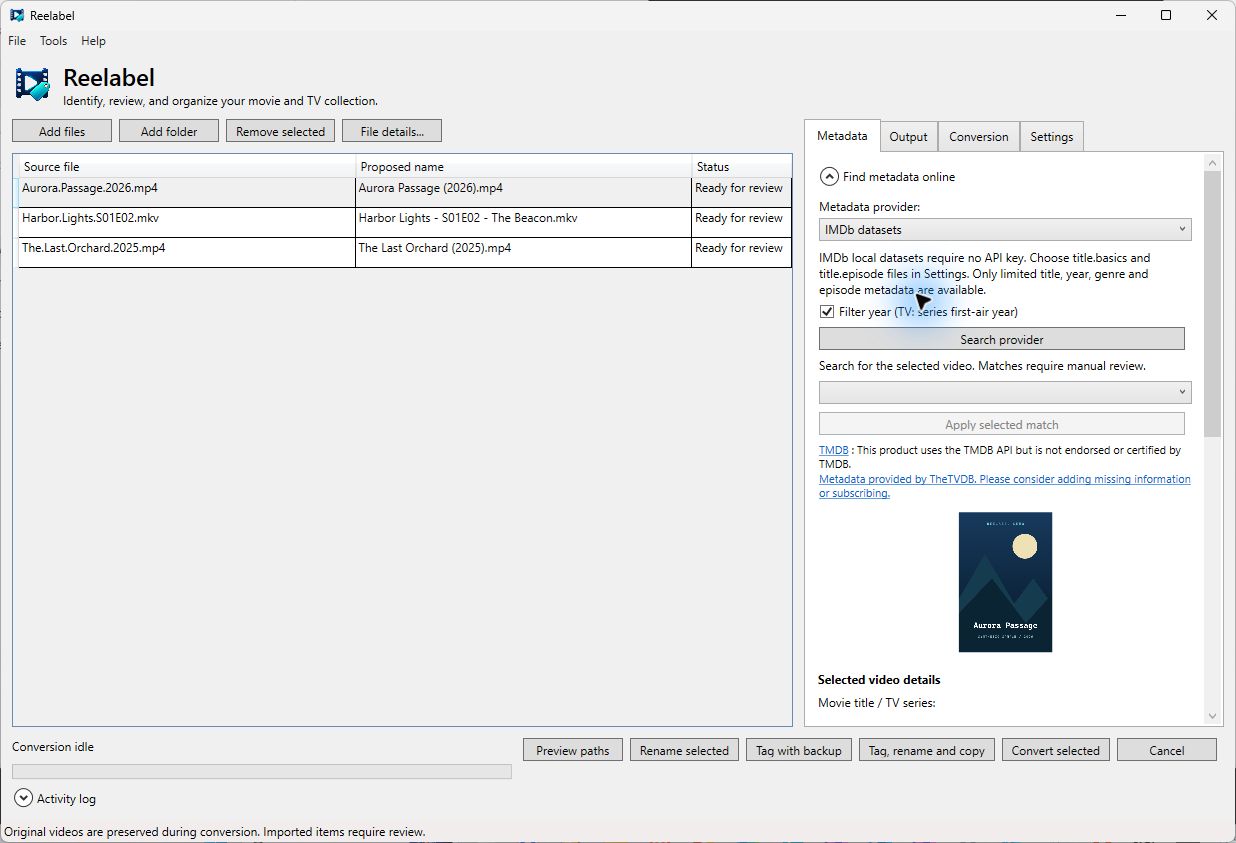Open the Tools menu
The image size is (1236, 843).
tap(53, 41)
